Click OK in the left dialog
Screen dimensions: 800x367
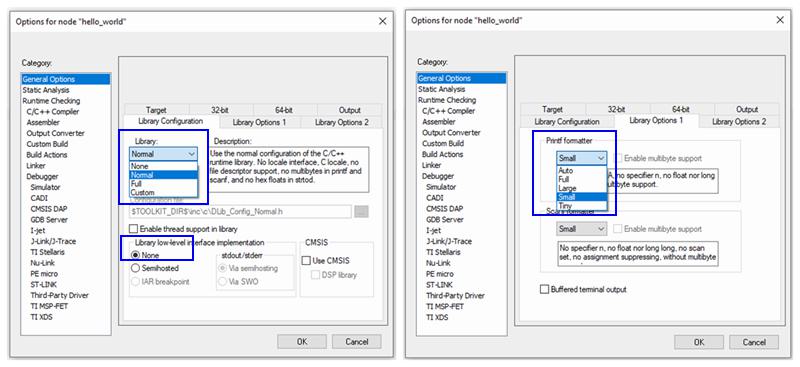[302, 341]
